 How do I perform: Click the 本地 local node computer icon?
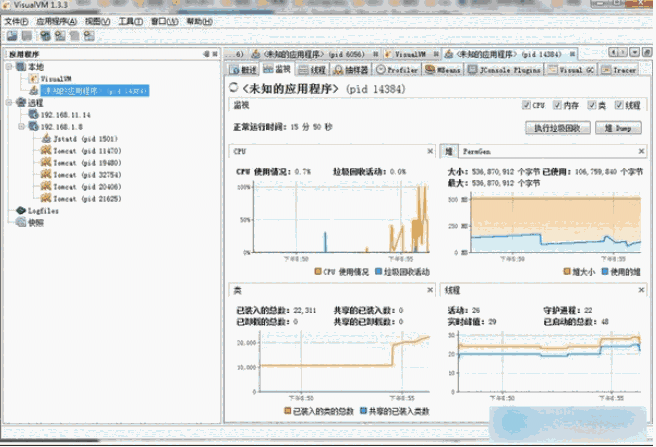21,67
